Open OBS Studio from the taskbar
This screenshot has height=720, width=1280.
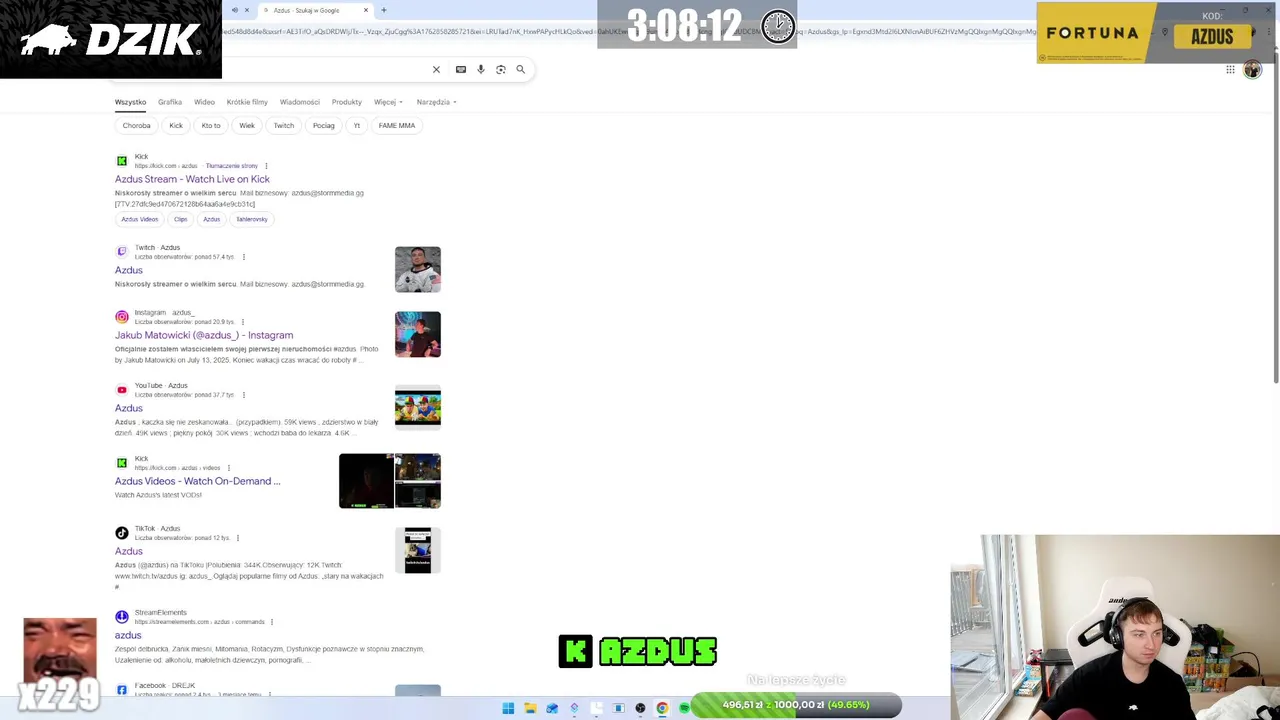(640, 708)
